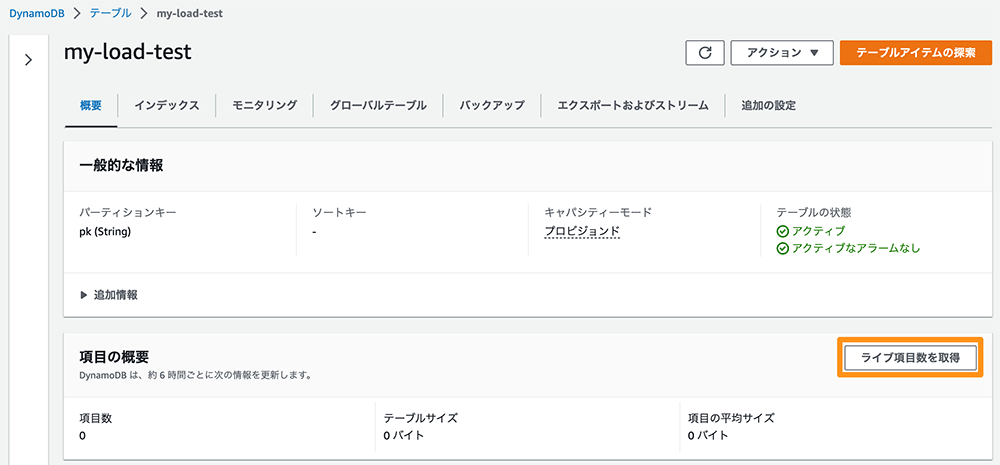Click the アクティブなアラームなし status text
The image size is (1000, 465).
click(x=855, y=249)
